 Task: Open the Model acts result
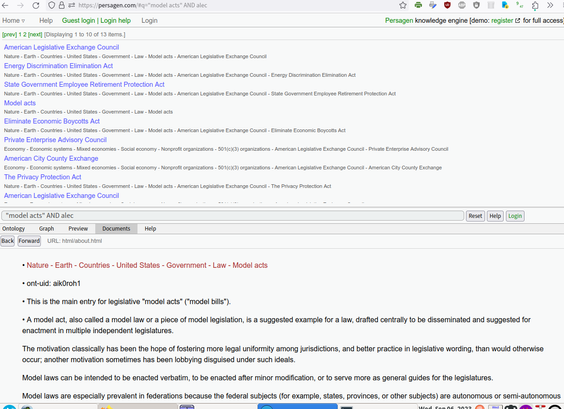pyautogui.click(x=20, y=103)
